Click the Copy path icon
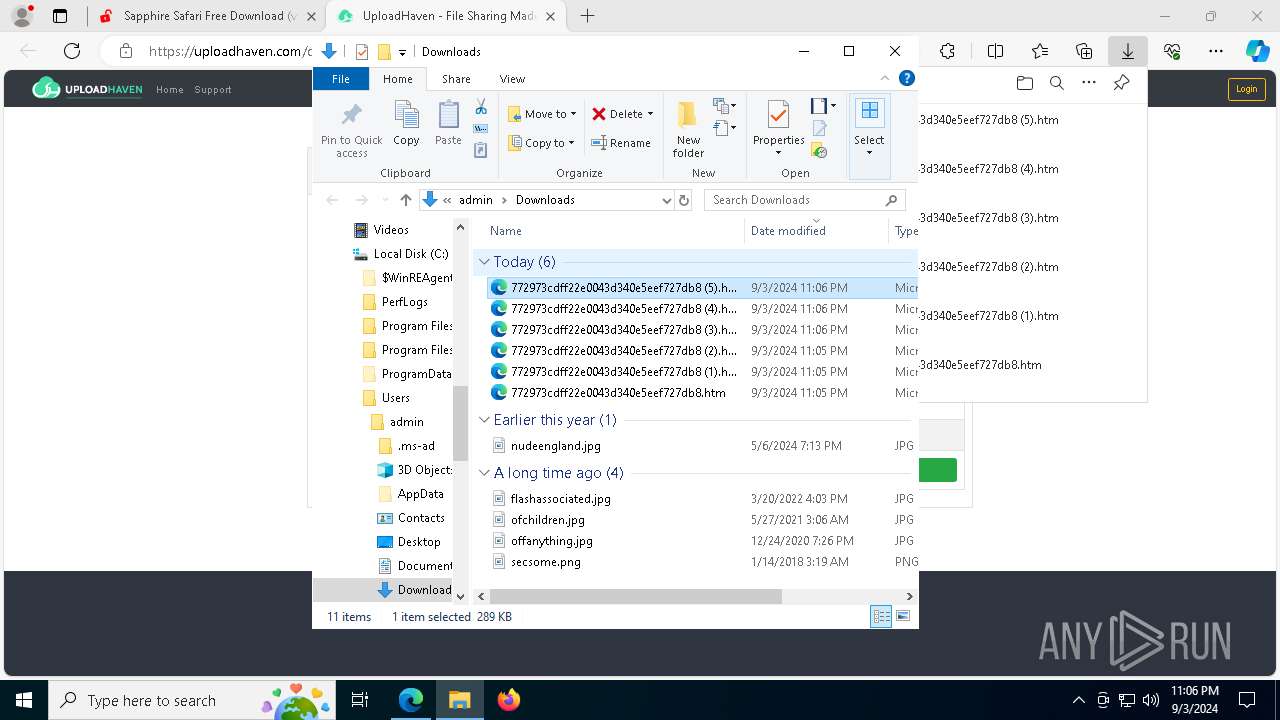Screen dimensions: 1280x720 click(481, 129)
